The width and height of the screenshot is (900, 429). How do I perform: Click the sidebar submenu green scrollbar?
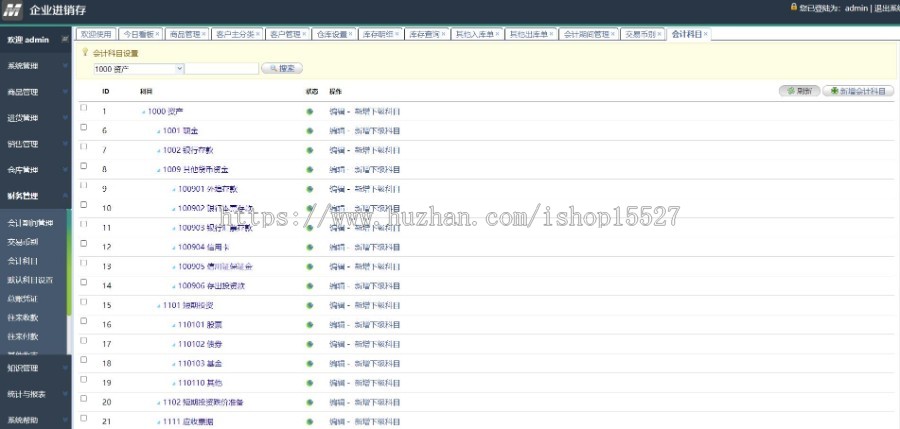[x=69, y=262]
